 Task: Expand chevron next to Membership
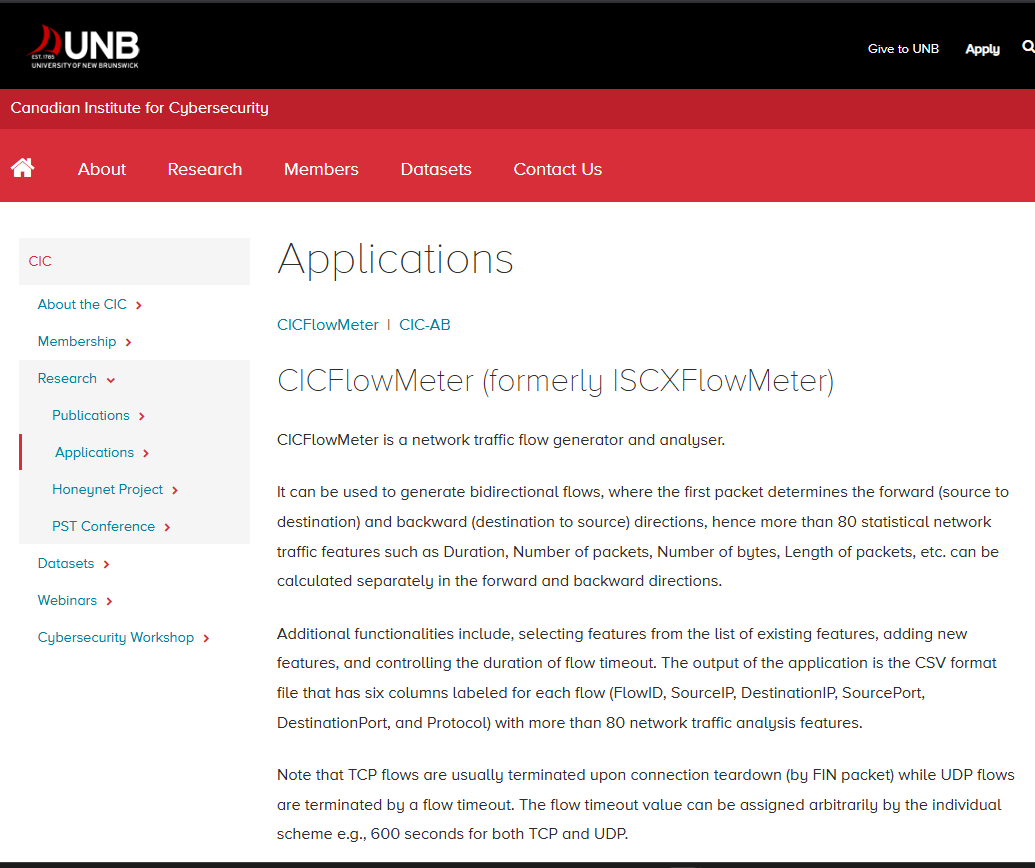[128, 343]
